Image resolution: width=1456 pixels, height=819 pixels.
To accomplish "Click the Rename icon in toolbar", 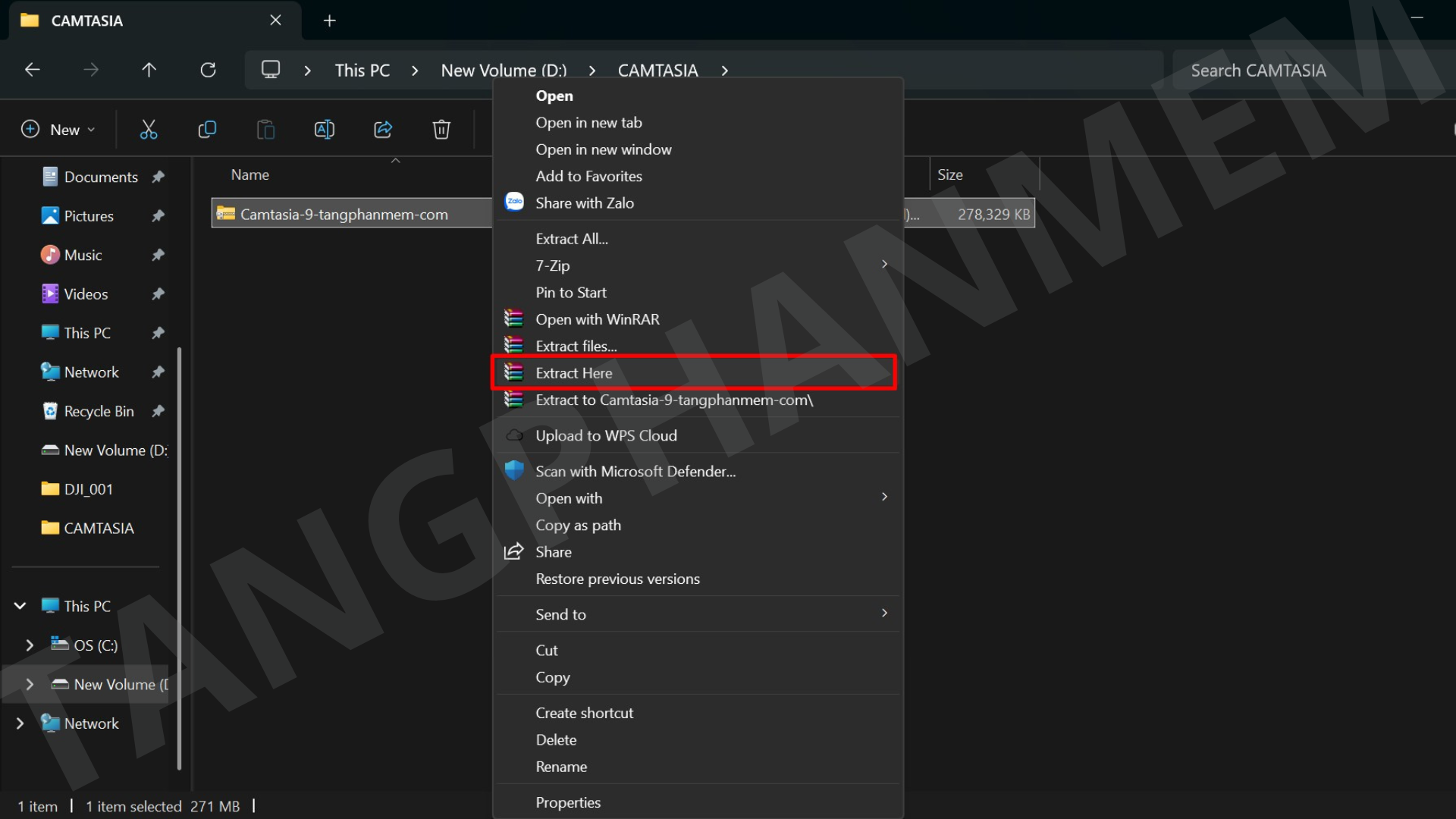I will pos(324,130).
